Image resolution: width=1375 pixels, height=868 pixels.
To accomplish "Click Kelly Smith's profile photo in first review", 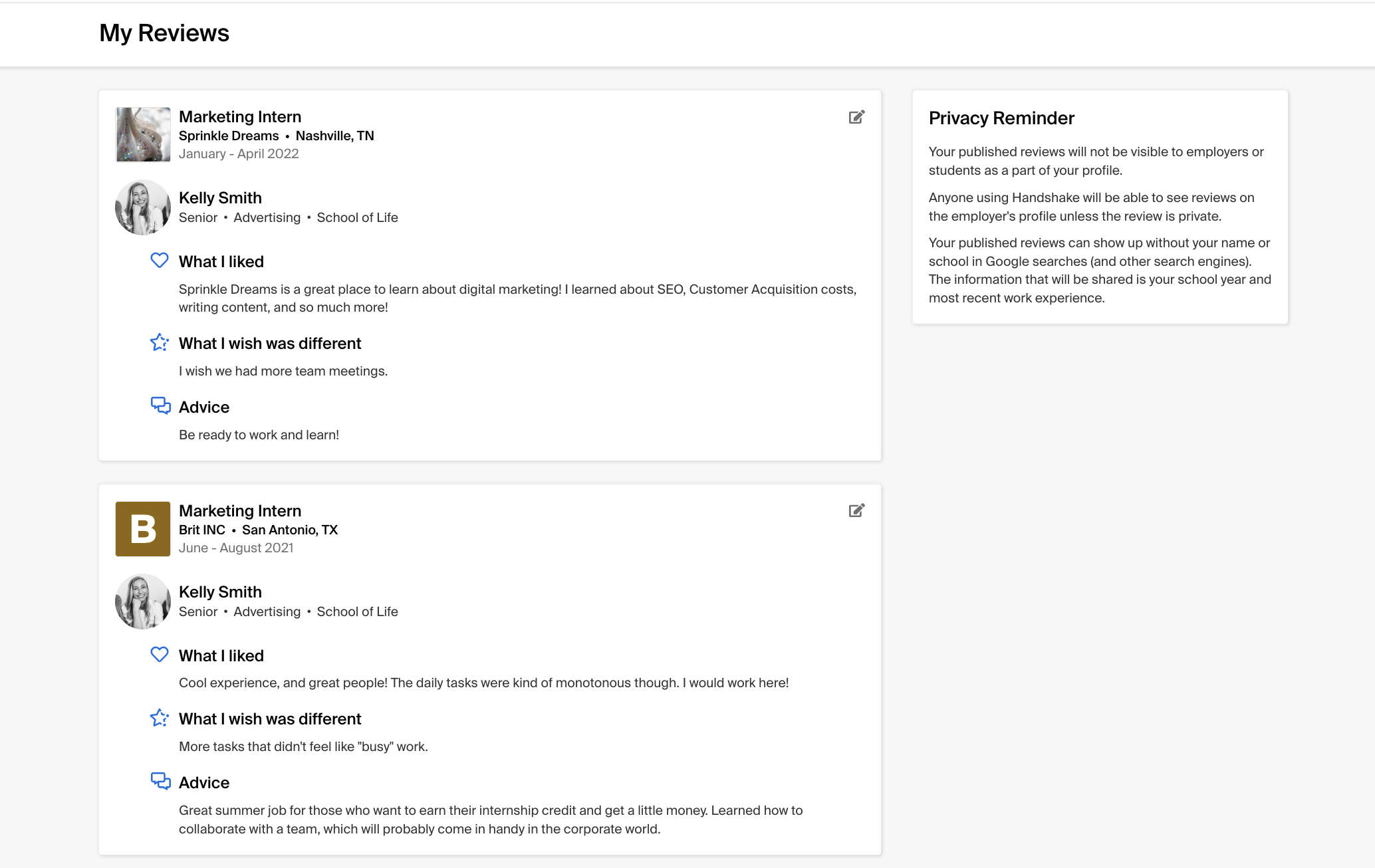I will [x=141, y=206].
